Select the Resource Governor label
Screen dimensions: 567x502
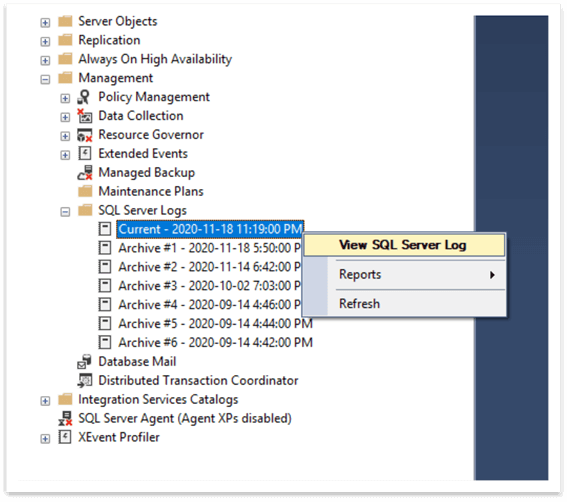pyautogui.click(x=151, y=135)
